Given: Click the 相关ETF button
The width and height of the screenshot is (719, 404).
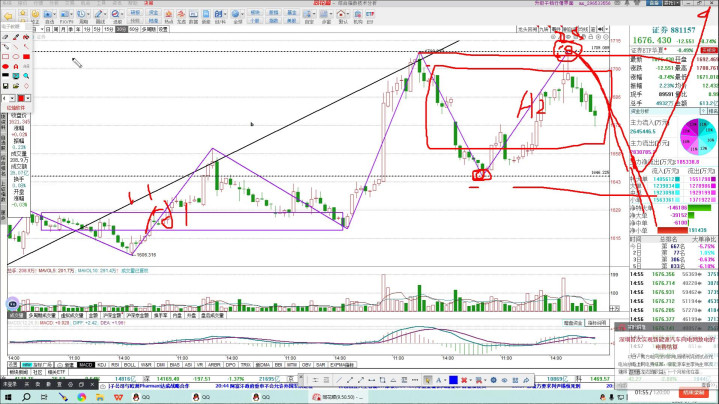Looking at the screenshot, I should point(56,372).
